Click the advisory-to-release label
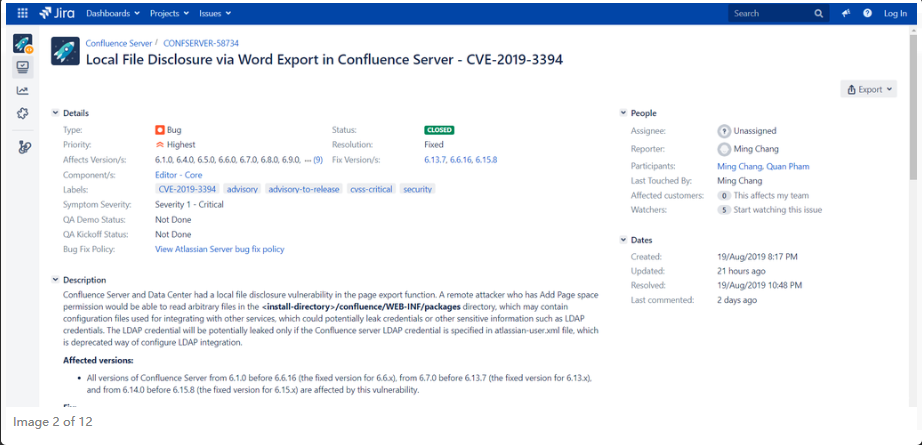The image size is (922, 445). coord(304,189)
